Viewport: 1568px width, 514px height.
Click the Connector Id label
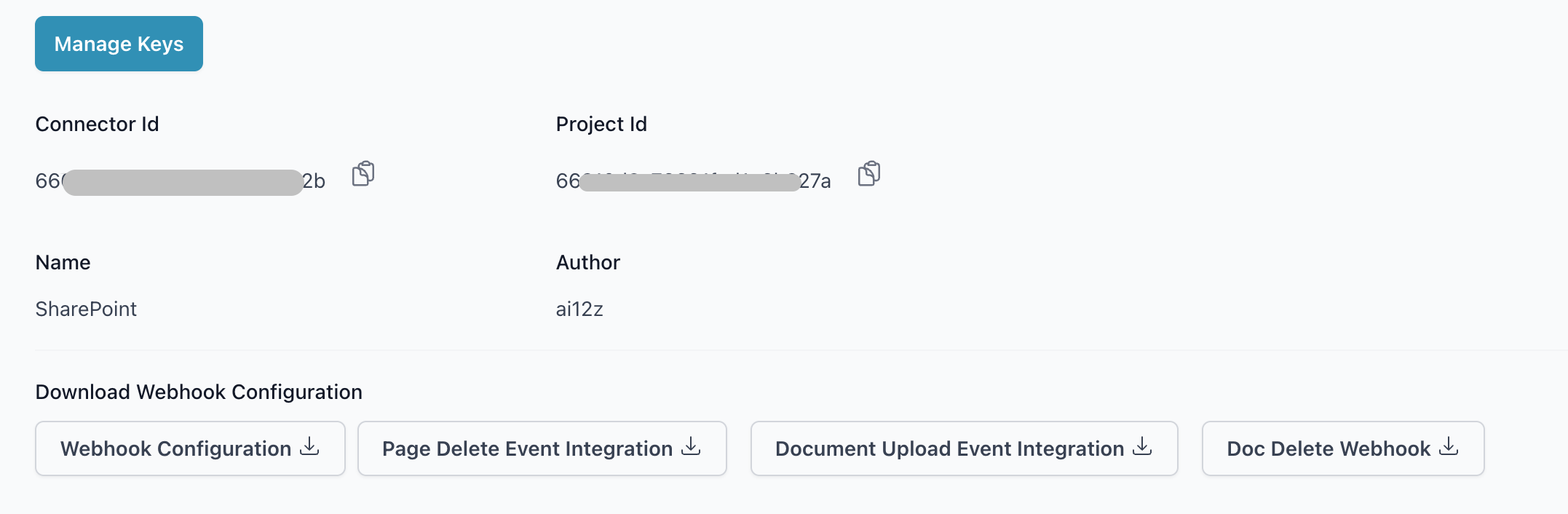pos(97,124)
